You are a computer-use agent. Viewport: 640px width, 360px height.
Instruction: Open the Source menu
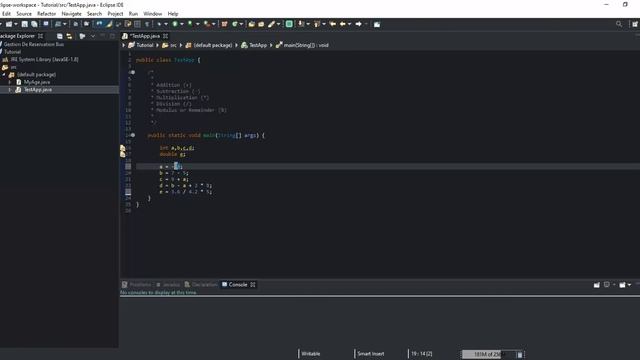coord(24,14)
